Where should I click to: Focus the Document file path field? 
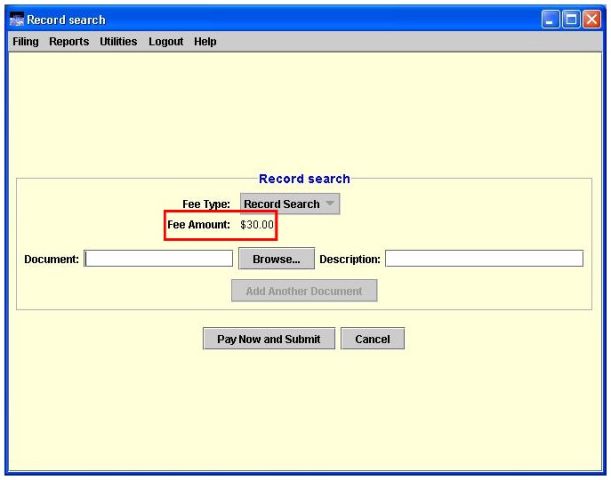point(159,259)
